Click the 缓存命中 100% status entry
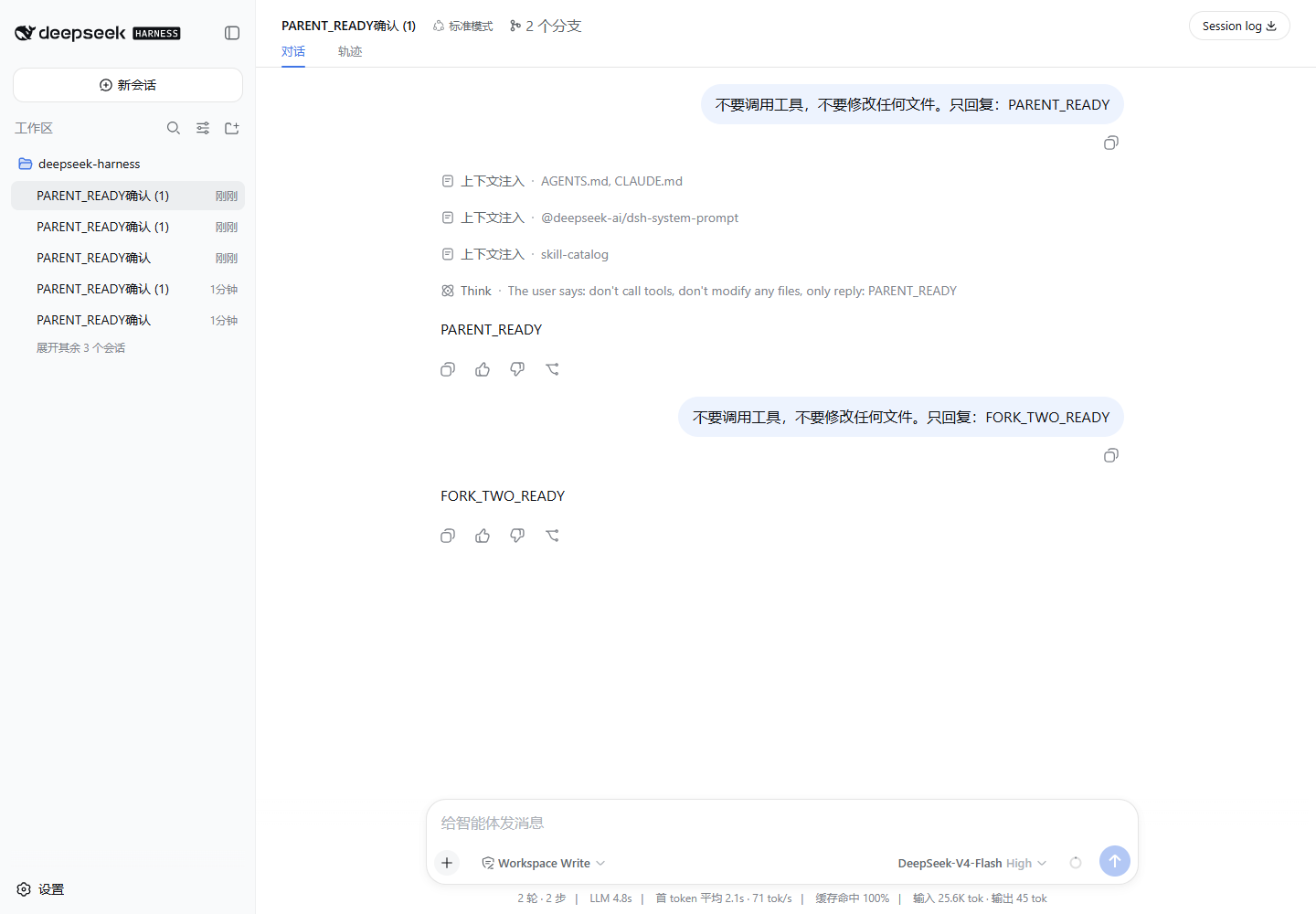1316x914 pixels. coord(852,898)
